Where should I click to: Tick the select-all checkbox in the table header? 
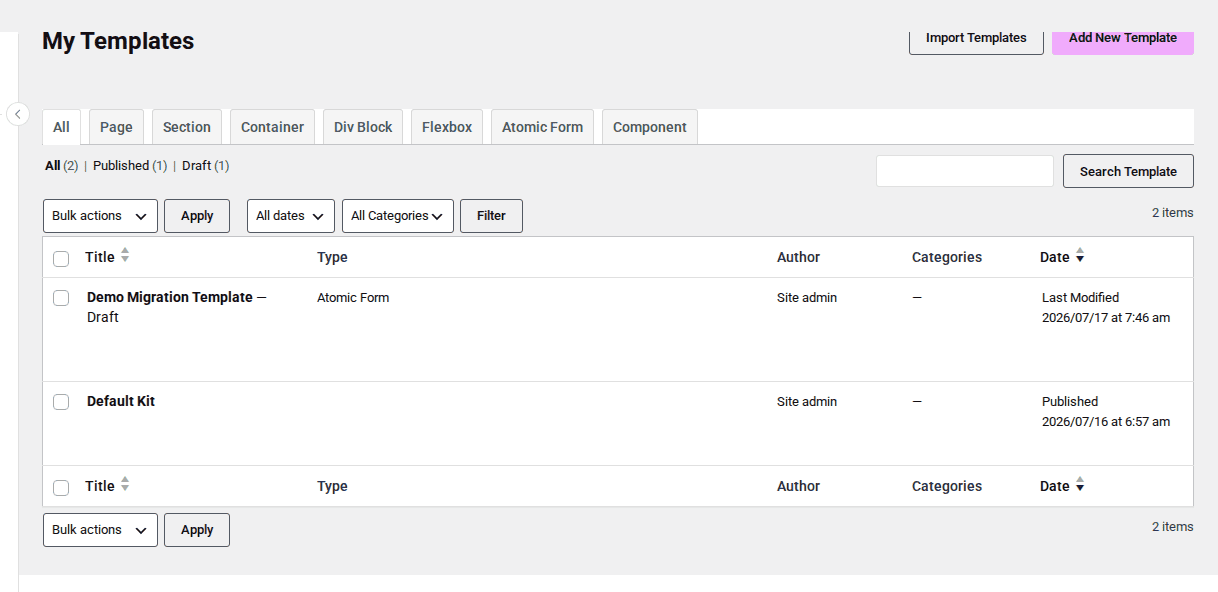click(x=61, y=259)
